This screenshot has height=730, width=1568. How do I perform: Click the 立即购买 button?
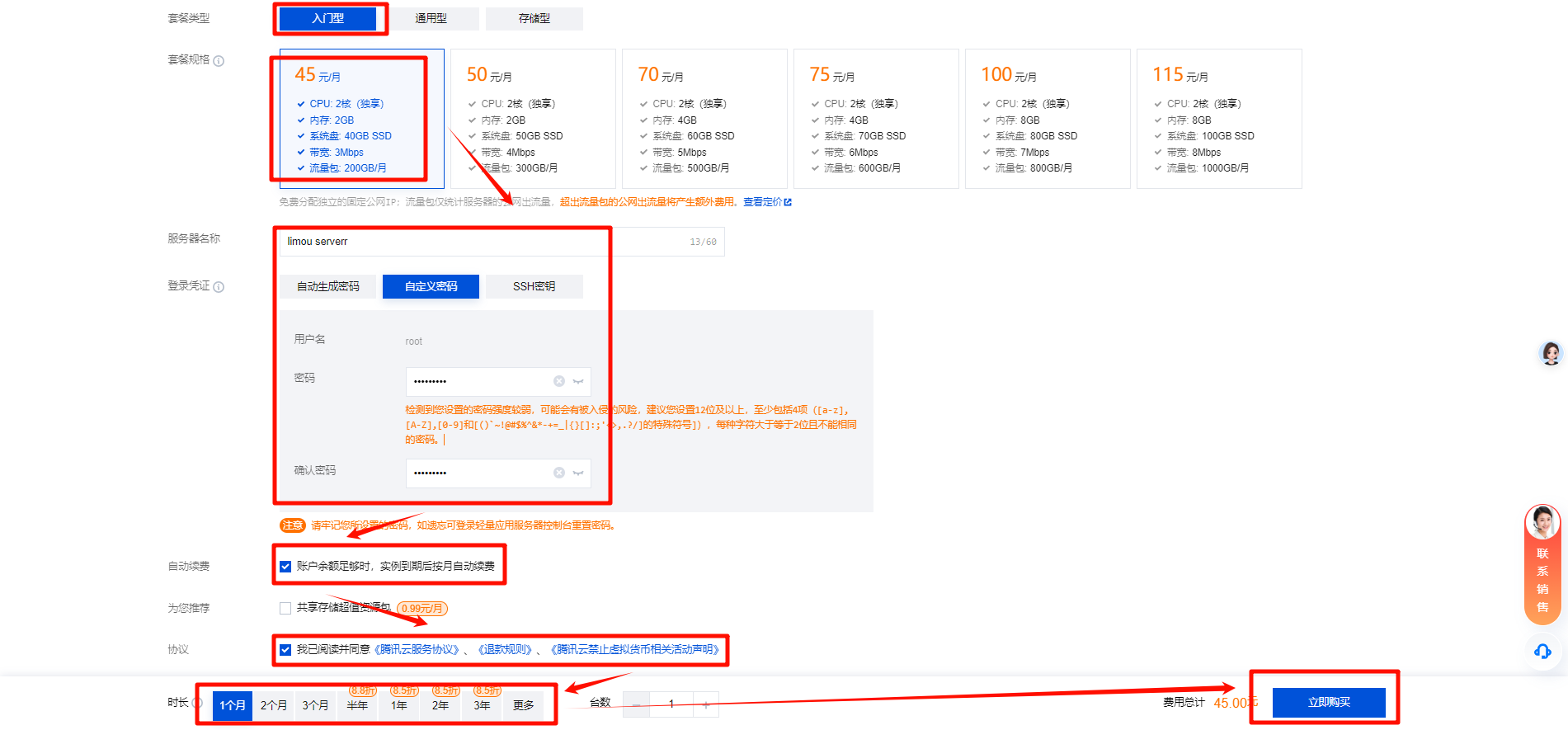pyautogui.click(x=1328, y=703)
